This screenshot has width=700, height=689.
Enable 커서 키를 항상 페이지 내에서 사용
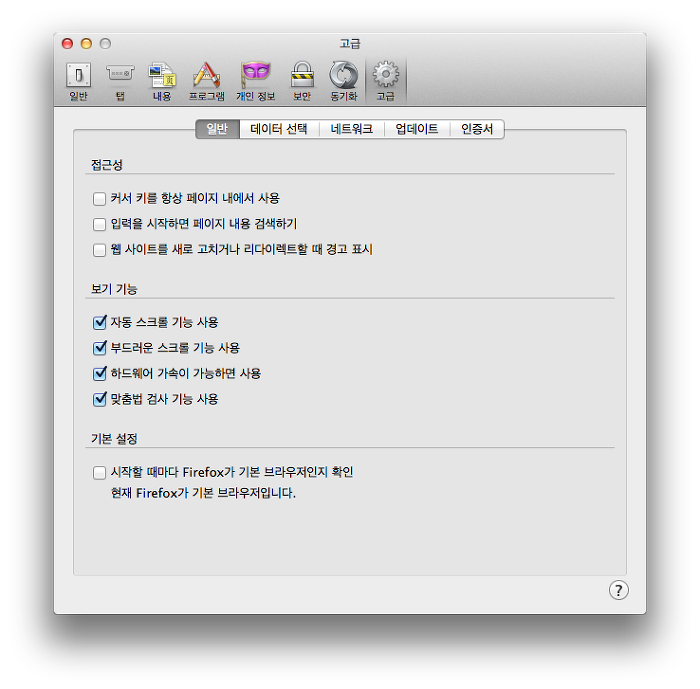(99, 198)
